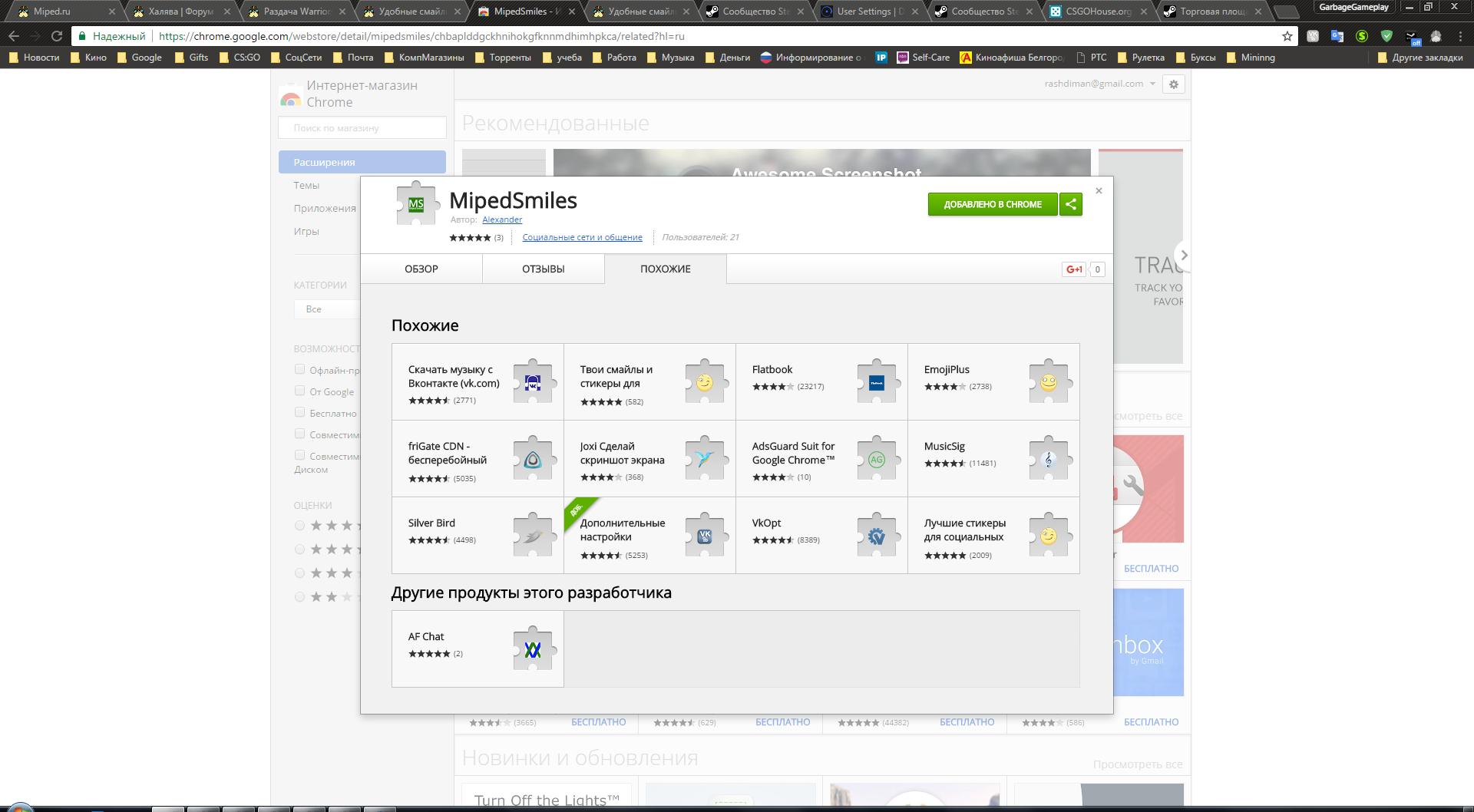Click the Поиск по магазину search field

pos(362,127)
